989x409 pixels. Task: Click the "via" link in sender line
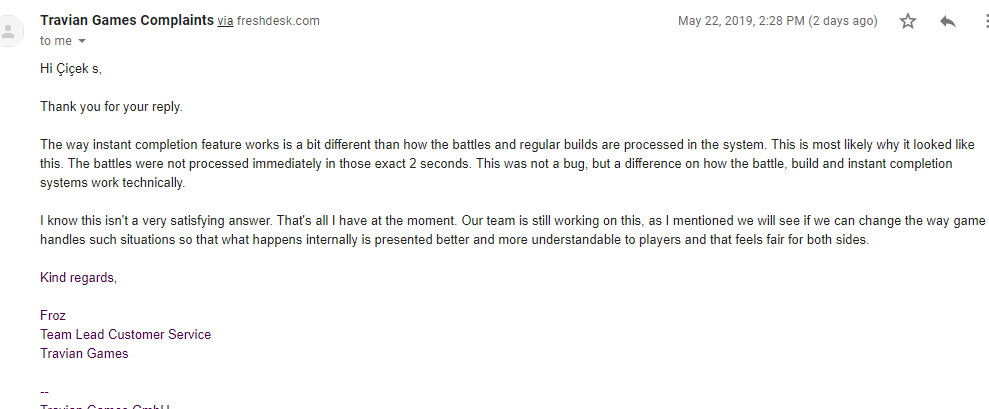tap(225, 20)
